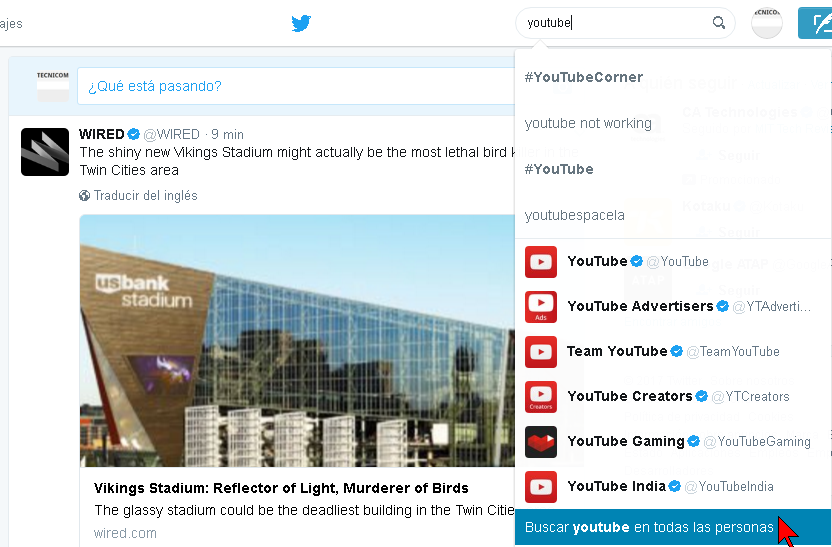The width and height of the screenshot is (832, 547).
Task: Click the YouTube India logo icon
Action: pyautogui.click(x=541, y=487)
